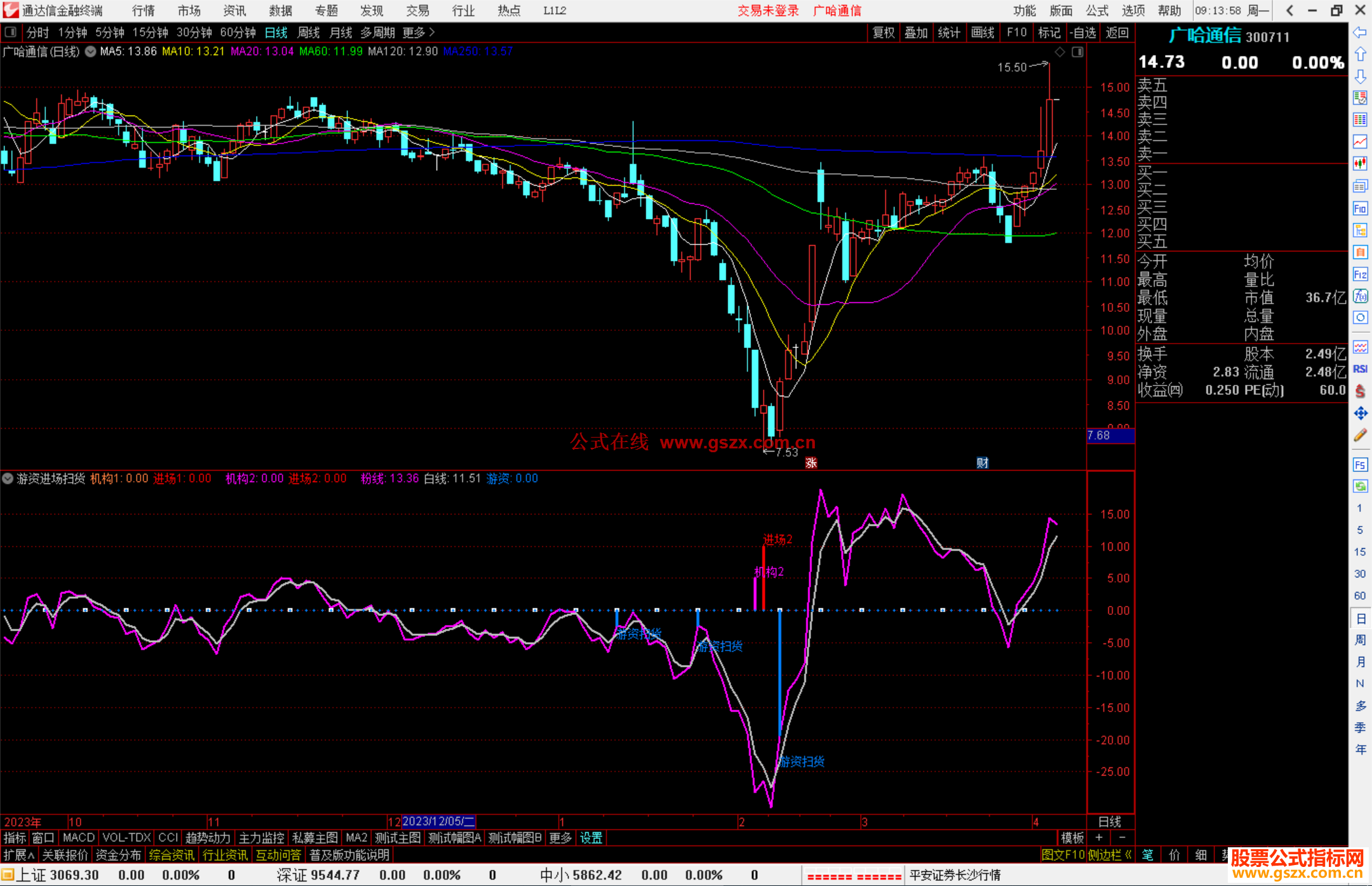Viewport: 1372px width, 886px height.
Task: Click the MA20 magenta color label
Action: coord(262,51)
